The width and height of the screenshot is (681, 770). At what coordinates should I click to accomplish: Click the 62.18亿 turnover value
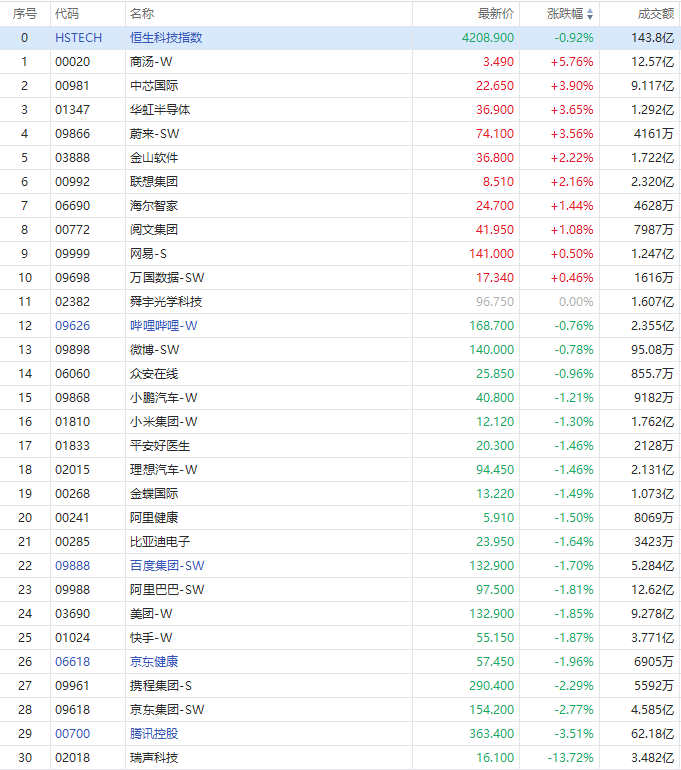pyautogui.click(x=653, y=734)
